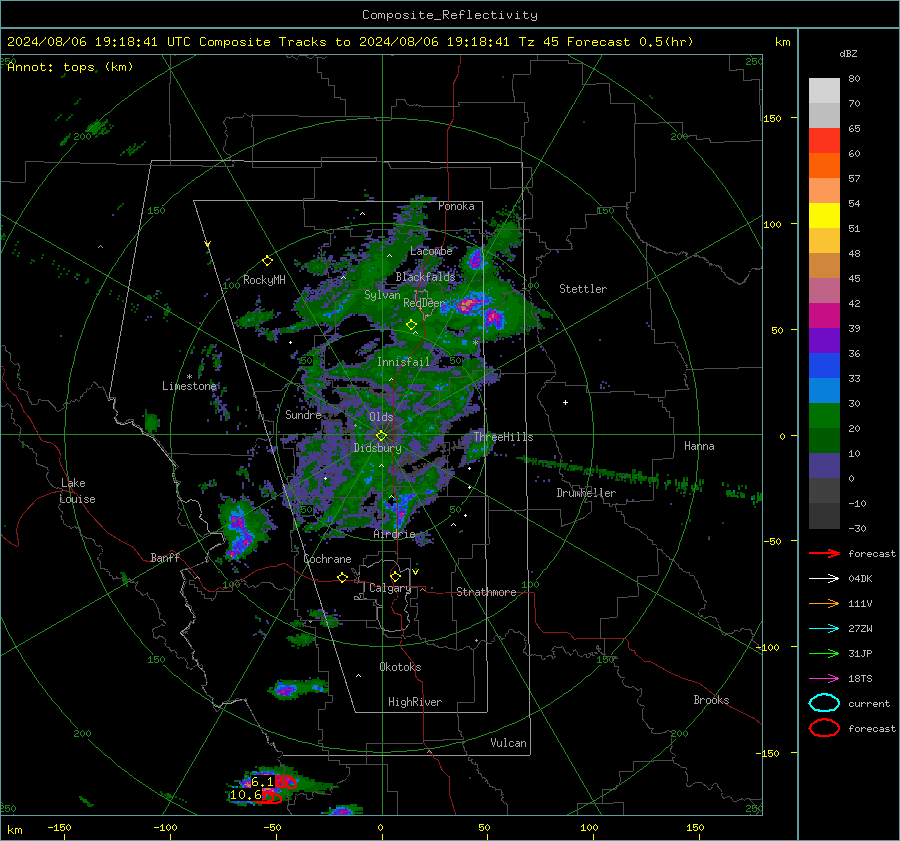Click the dBZ label above the color scale
900x841 pixels.
coord(848,53)
